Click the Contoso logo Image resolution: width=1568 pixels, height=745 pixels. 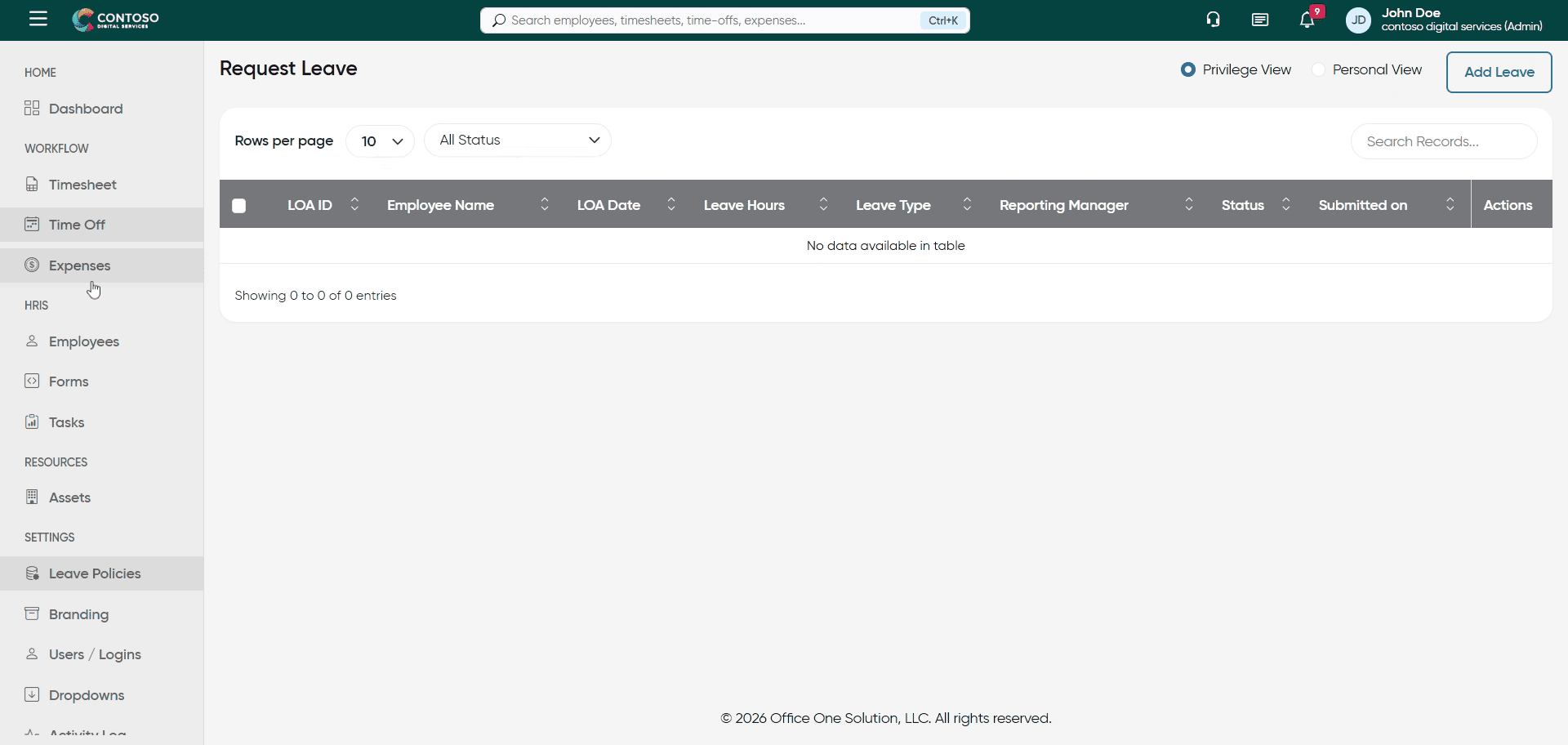115,20
